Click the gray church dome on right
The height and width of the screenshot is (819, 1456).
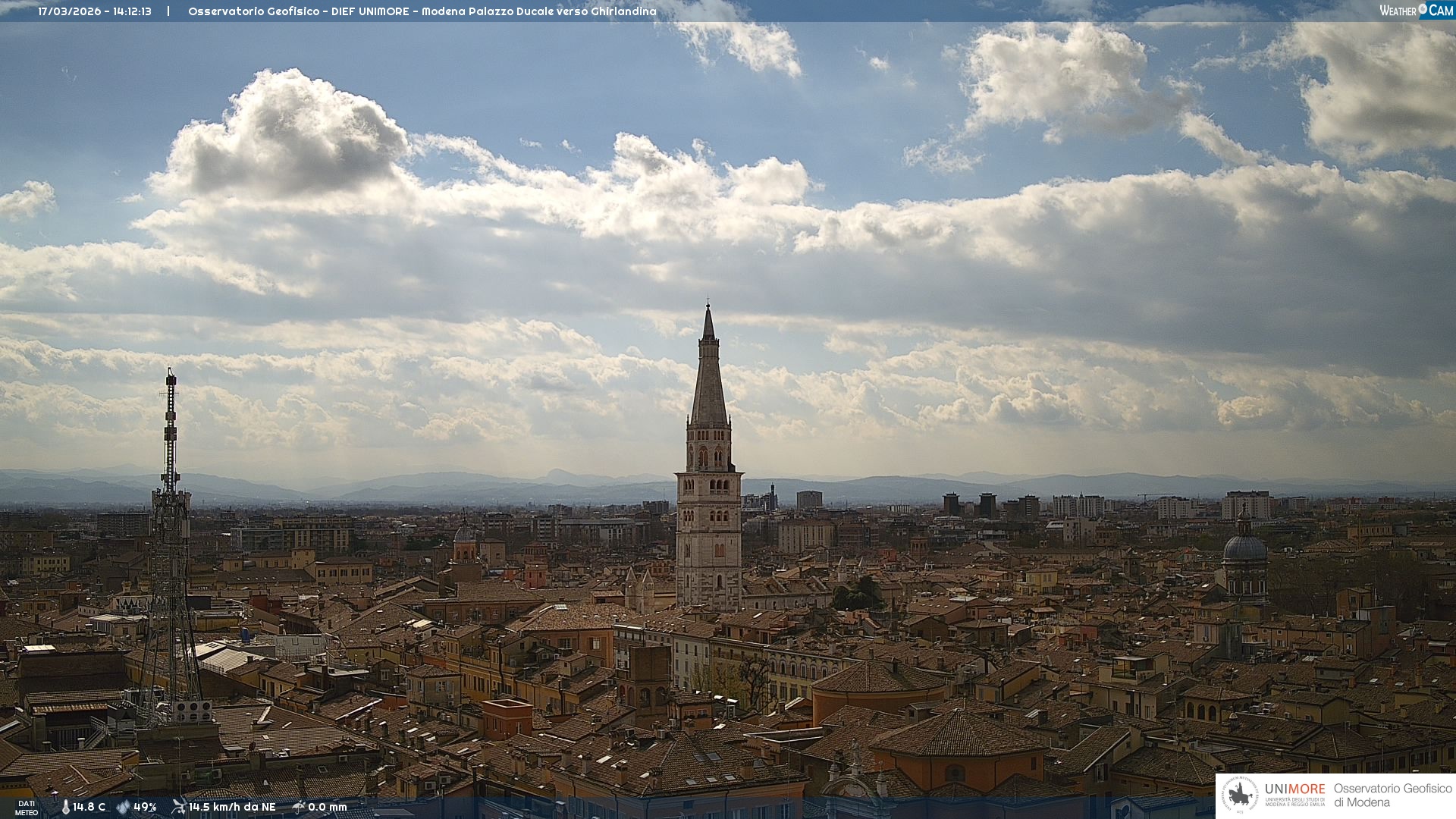tap(1244, 548)
